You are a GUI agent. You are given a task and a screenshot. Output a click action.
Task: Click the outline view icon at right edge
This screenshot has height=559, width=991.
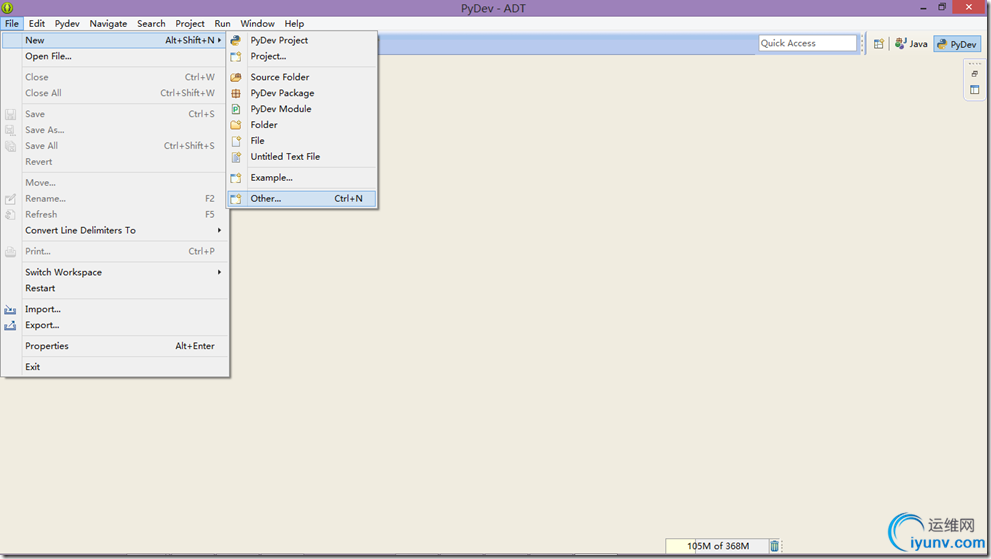pyautogui.click(x=975, y=90)
